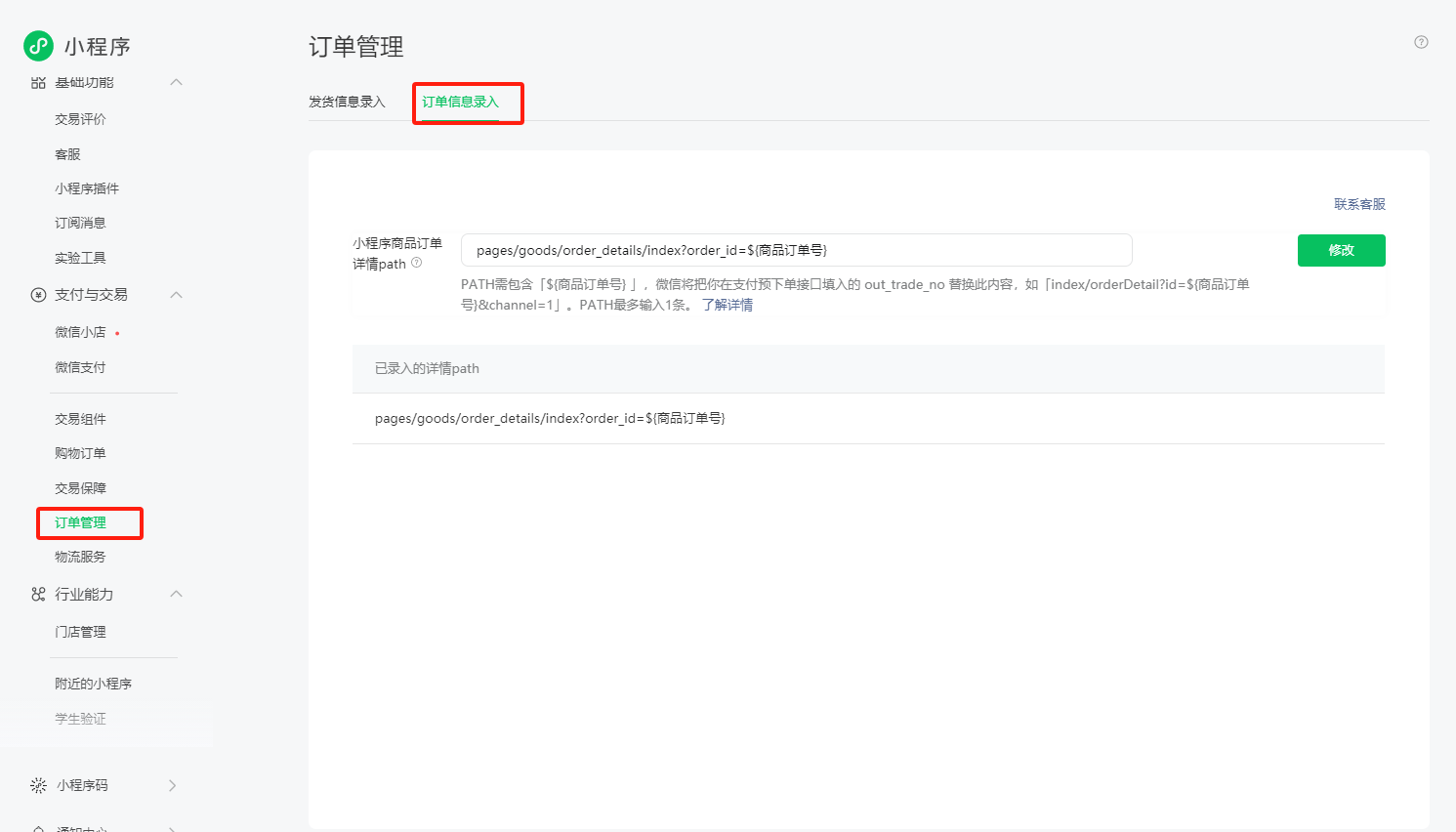Collapse the 支付与交易 section
Image resolution: width=1456 pixels, height=832 pixels.
176,295
